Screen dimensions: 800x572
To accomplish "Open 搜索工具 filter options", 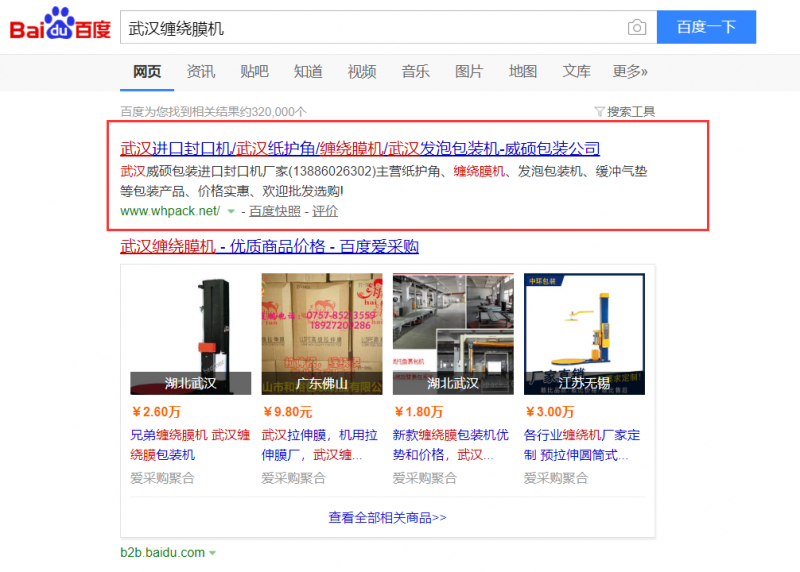I will pyautogui.click(x=625, y=111).
